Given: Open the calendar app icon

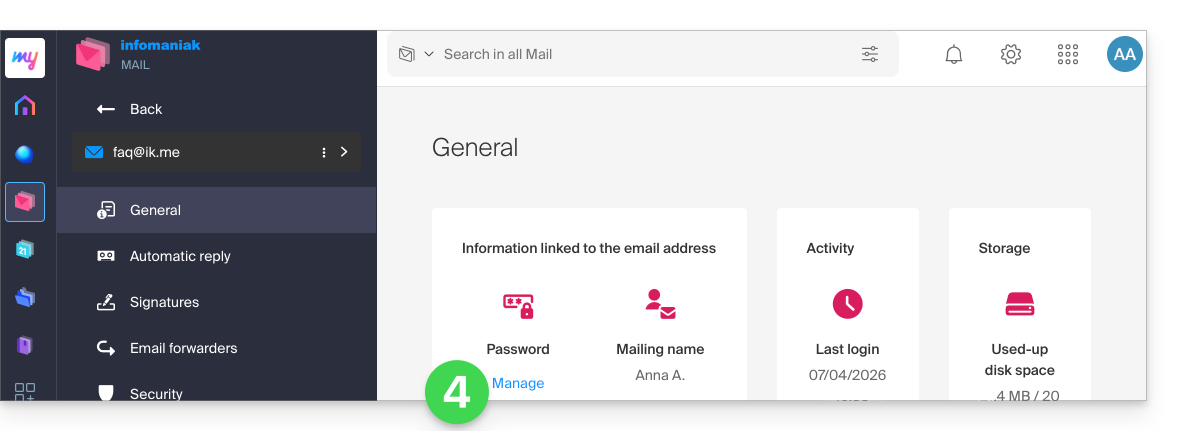Looking at the screenshot, I should [x=25, y=249].
